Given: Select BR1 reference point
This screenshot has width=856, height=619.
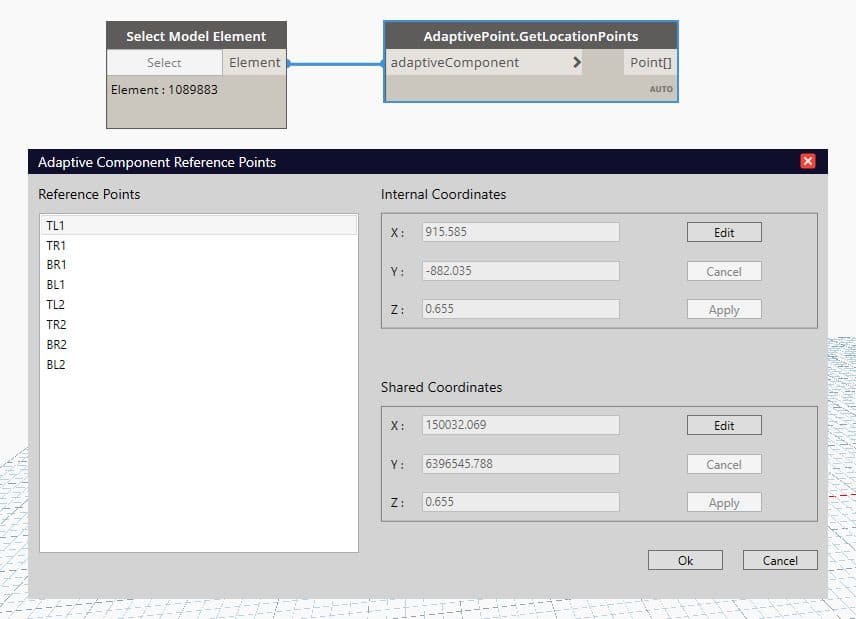Looking at the screenshot, I should [x=56, y=265].
